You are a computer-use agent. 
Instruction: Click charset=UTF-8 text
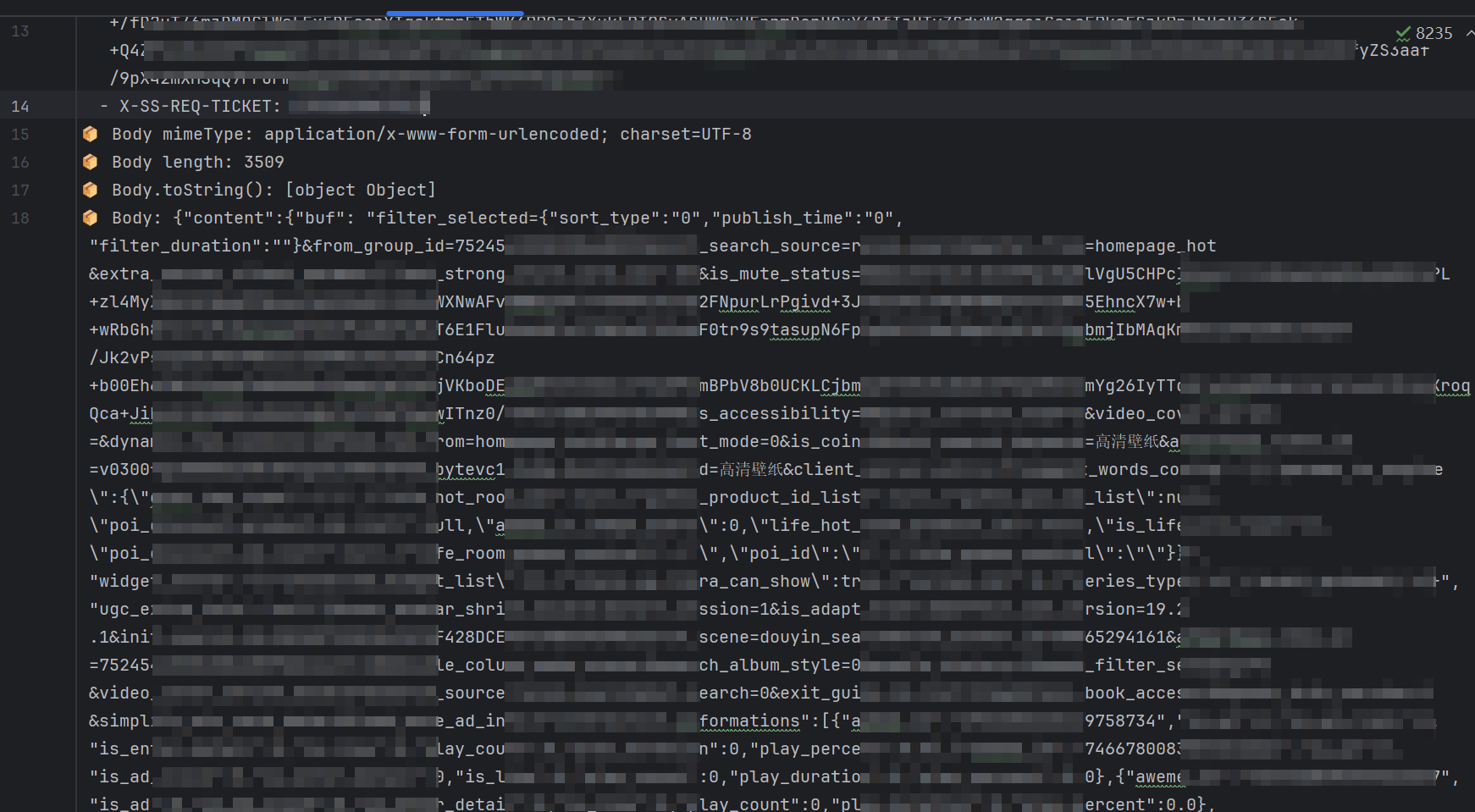point(686,134)
